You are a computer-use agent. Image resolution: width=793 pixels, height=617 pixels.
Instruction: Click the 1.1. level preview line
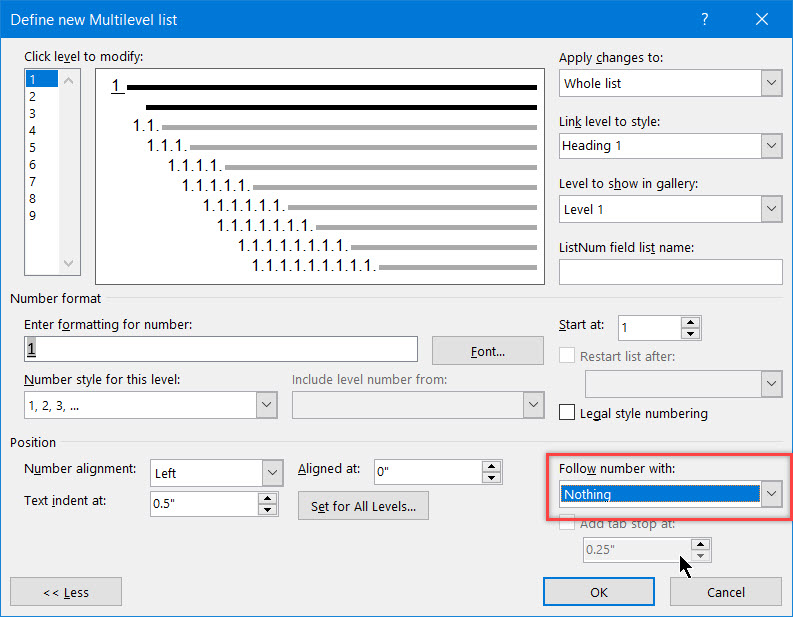334,126
